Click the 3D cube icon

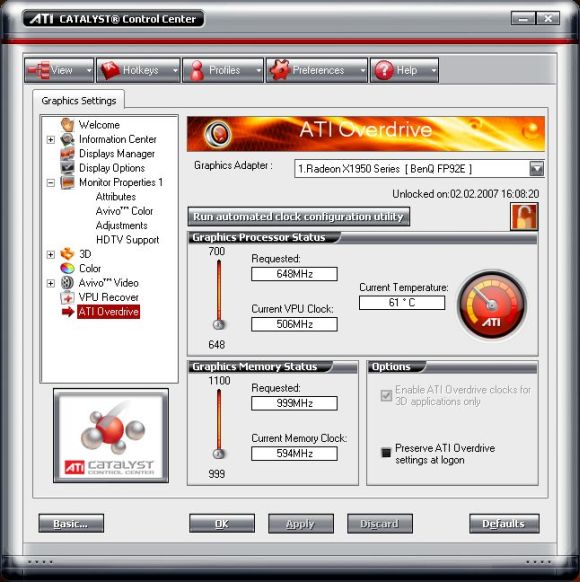click(x=68, y=254)
